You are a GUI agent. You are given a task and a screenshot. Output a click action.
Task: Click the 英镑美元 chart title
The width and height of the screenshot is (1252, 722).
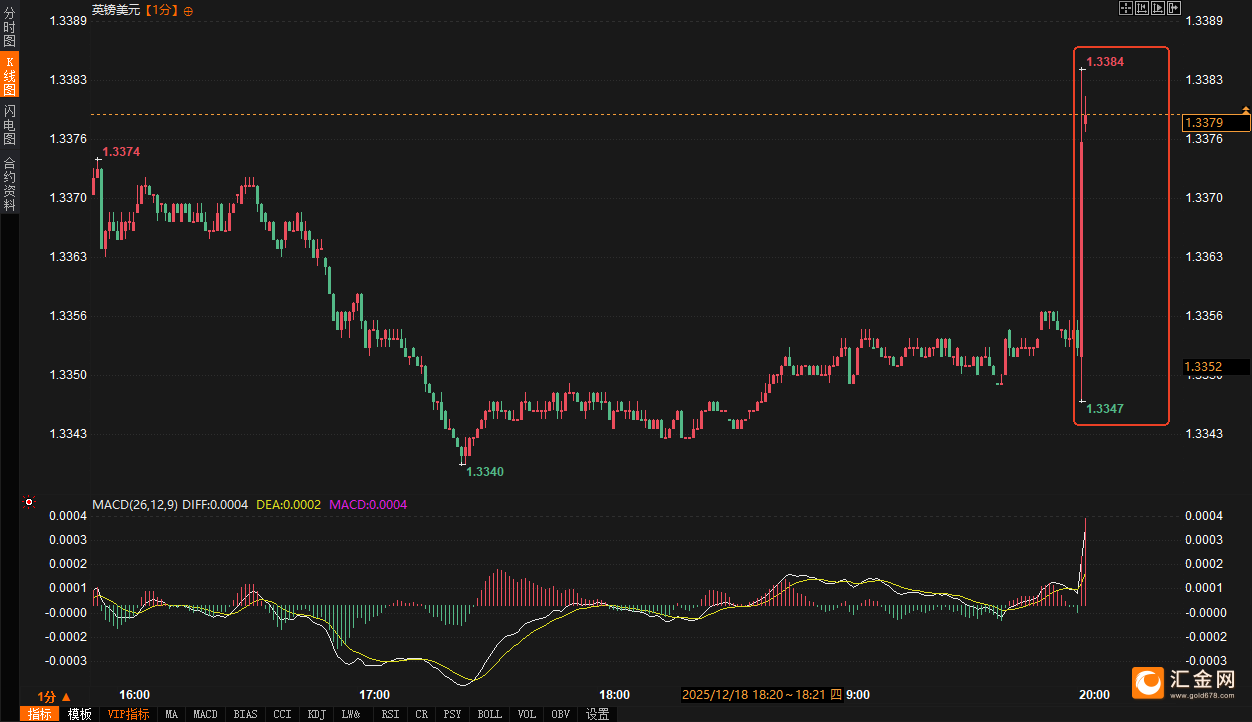pos(116,10)
